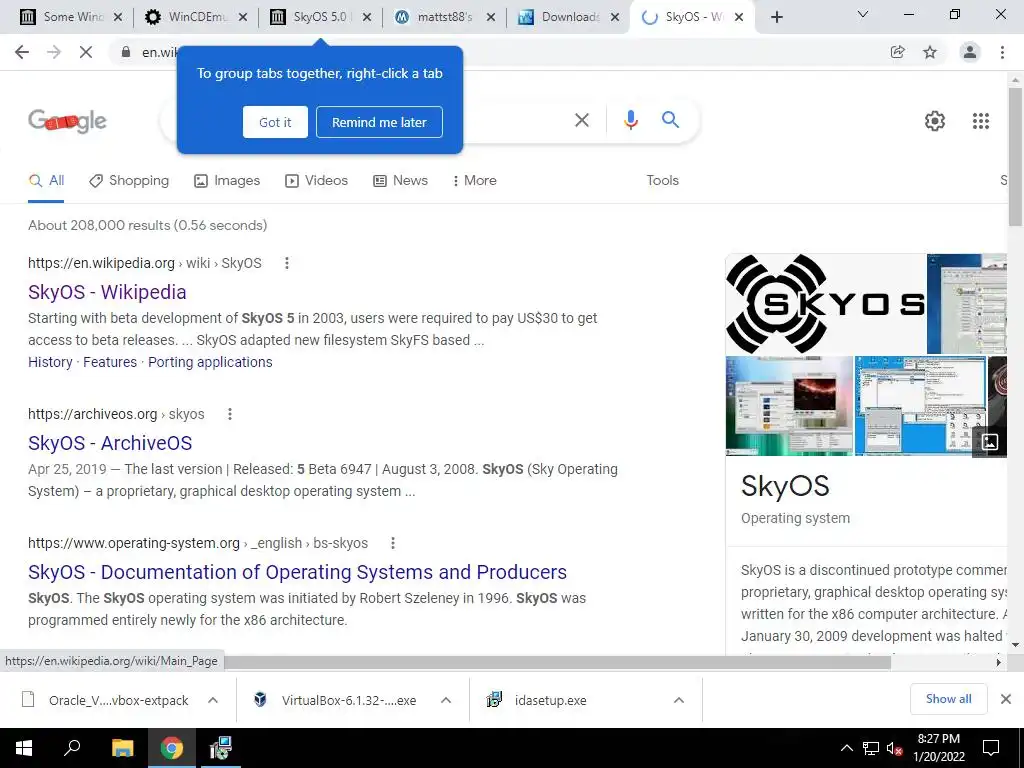Screen dimensions: 1024x768
Task: Open the Windows Start menu
Action: (24, 748)
